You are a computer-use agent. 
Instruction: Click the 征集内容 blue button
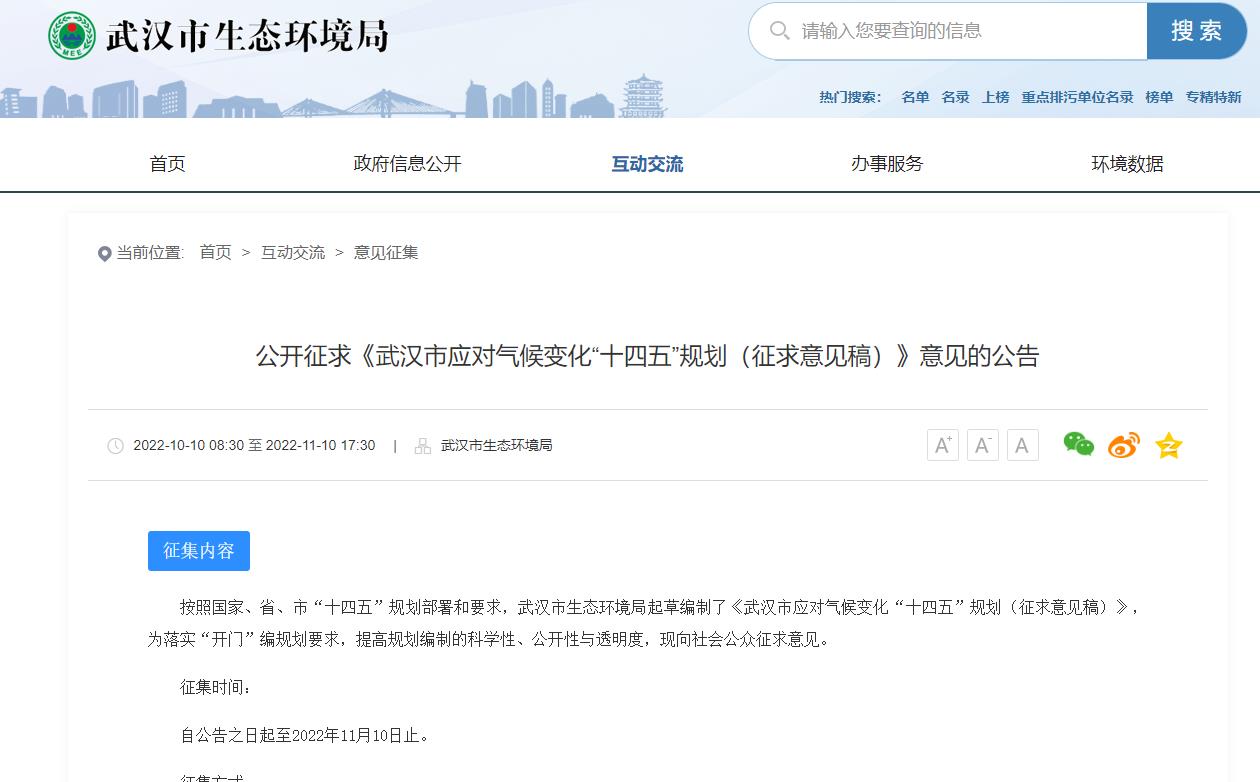tap(198, 551)
